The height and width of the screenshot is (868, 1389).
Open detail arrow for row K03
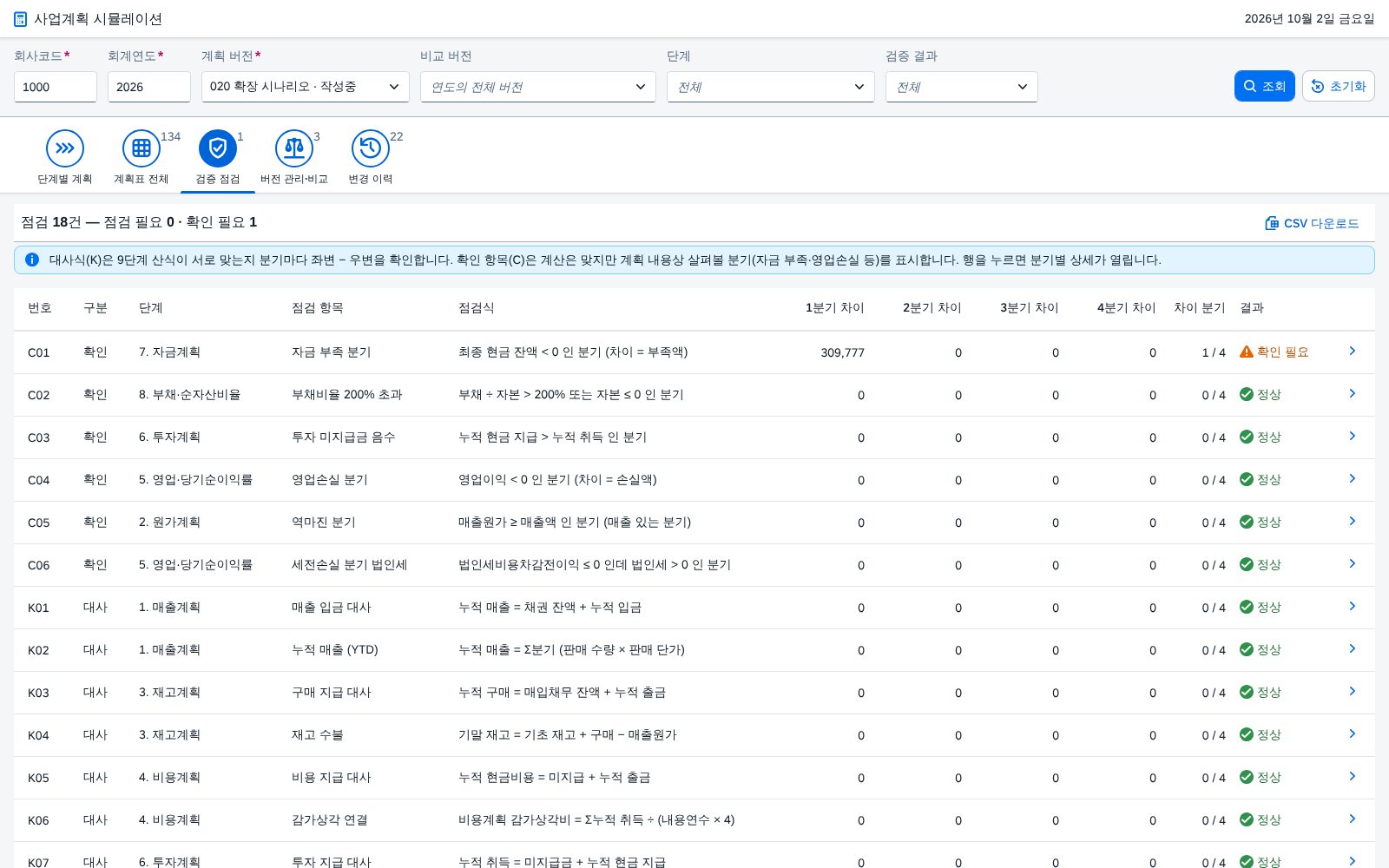pos(1353,691)
